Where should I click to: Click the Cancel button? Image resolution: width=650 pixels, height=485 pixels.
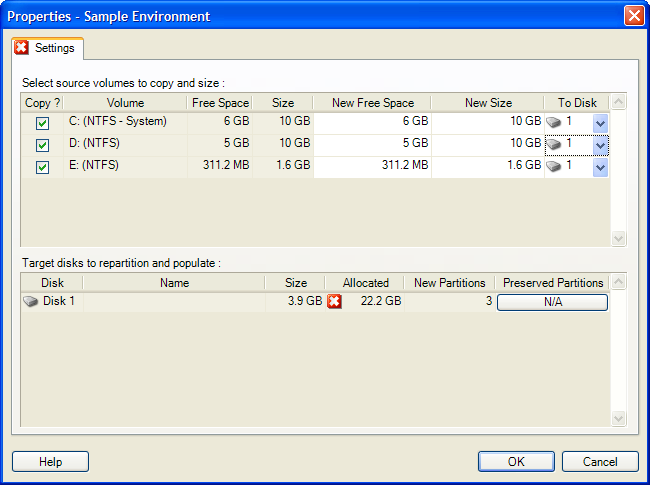(x=600, y=462)
